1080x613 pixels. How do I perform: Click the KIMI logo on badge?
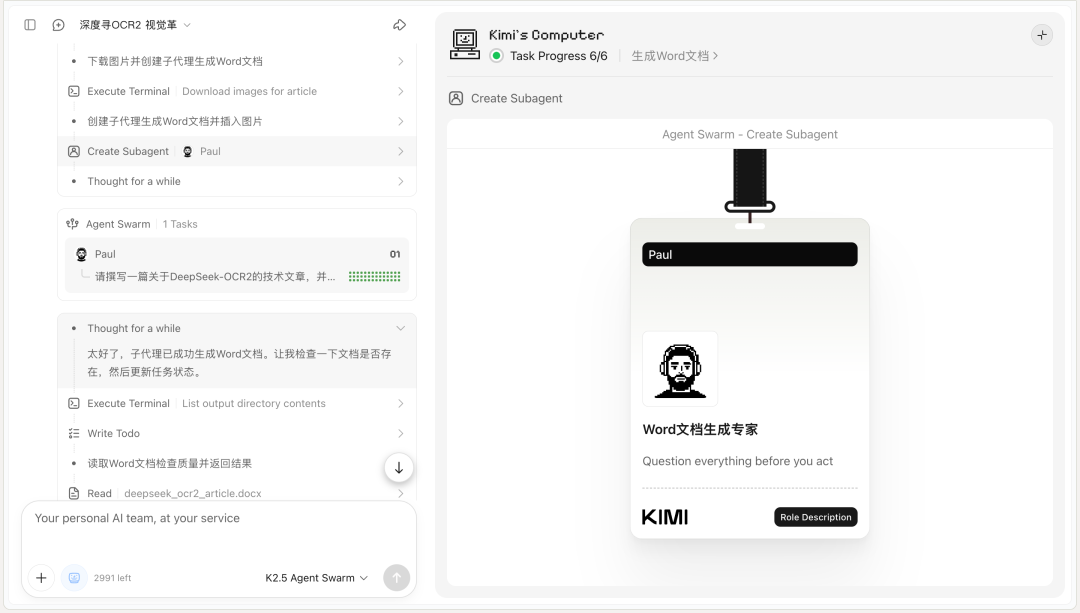tap(665, 517)
